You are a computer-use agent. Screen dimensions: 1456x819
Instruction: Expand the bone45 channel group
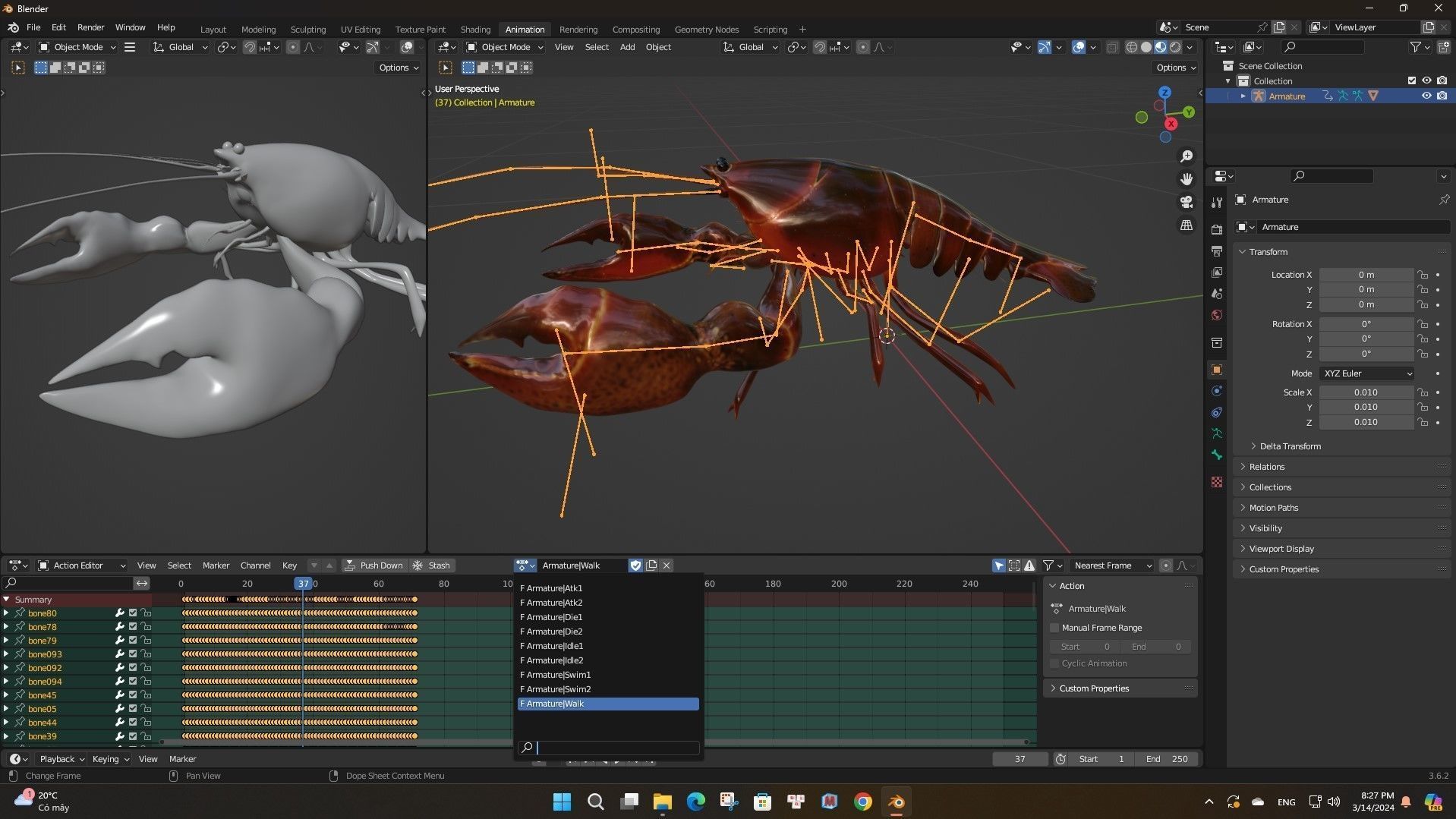pyautogui.click(x=6, y=695)
